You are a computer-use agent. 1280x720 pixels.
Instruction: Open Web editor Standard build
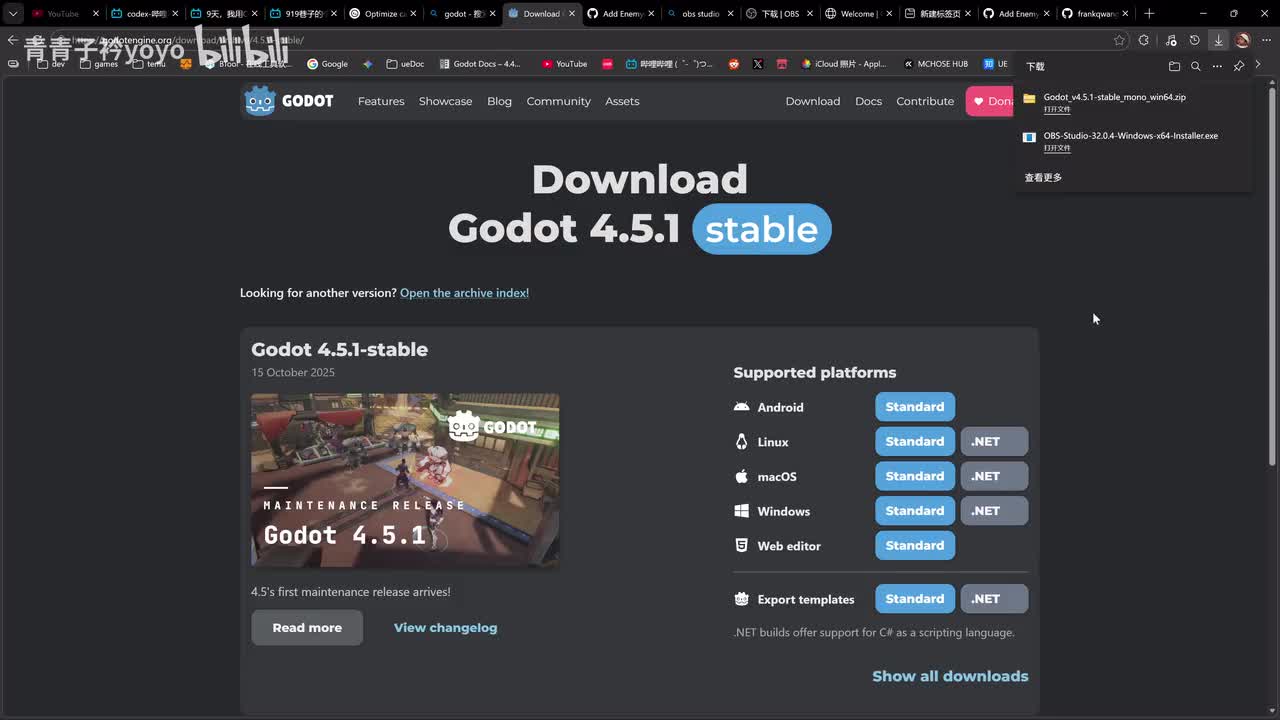915,545
